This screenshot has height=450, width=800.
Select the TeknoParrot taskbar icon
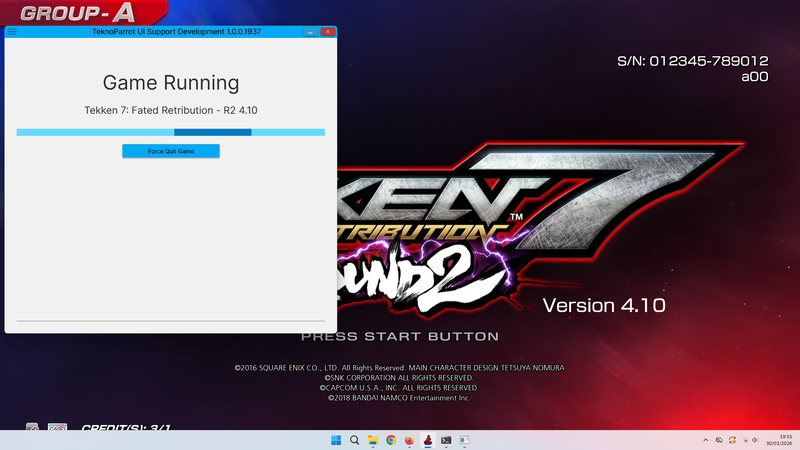[x=428, y=440]
